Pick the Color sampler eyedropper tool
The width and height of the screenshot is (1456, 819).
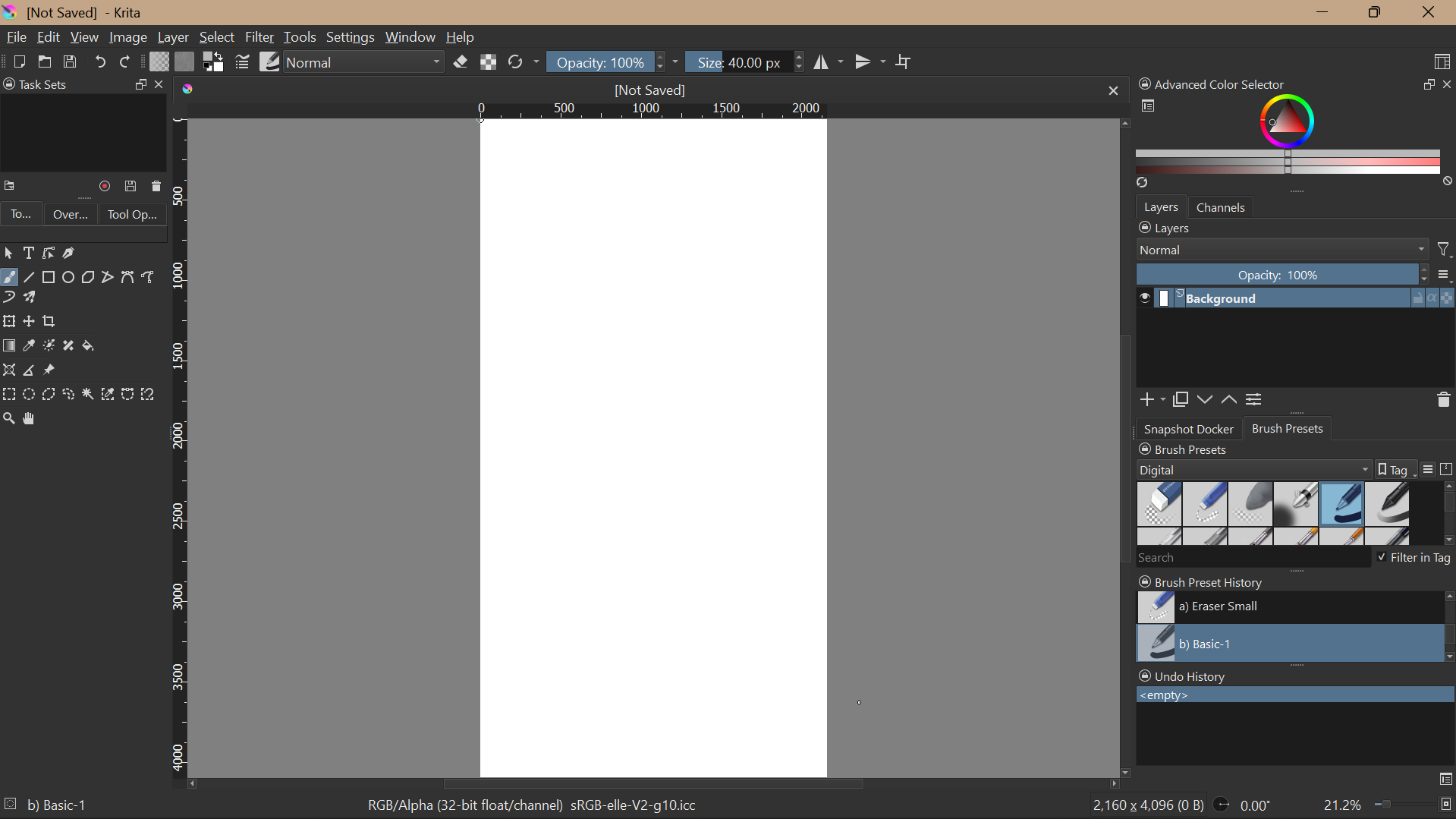[x=29, y=346]
